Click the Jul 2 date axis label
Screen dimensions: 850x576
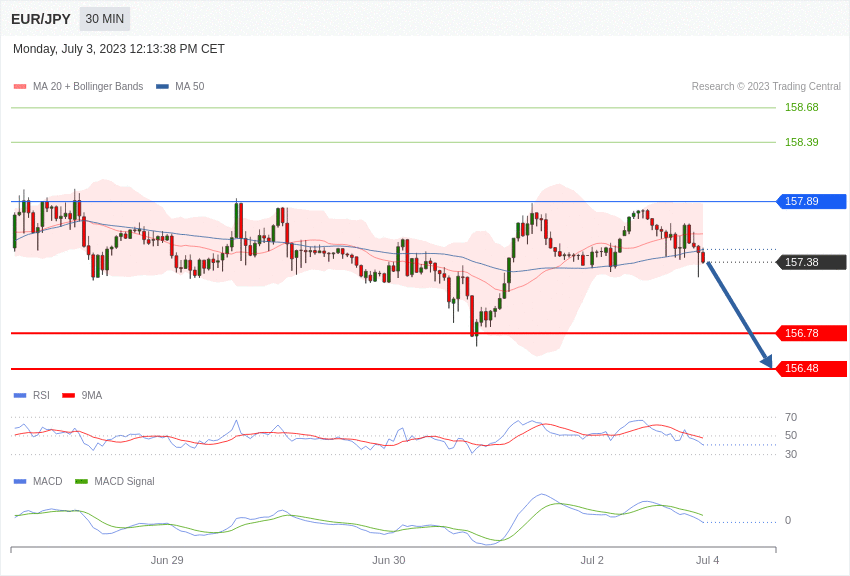coord(592,560)
